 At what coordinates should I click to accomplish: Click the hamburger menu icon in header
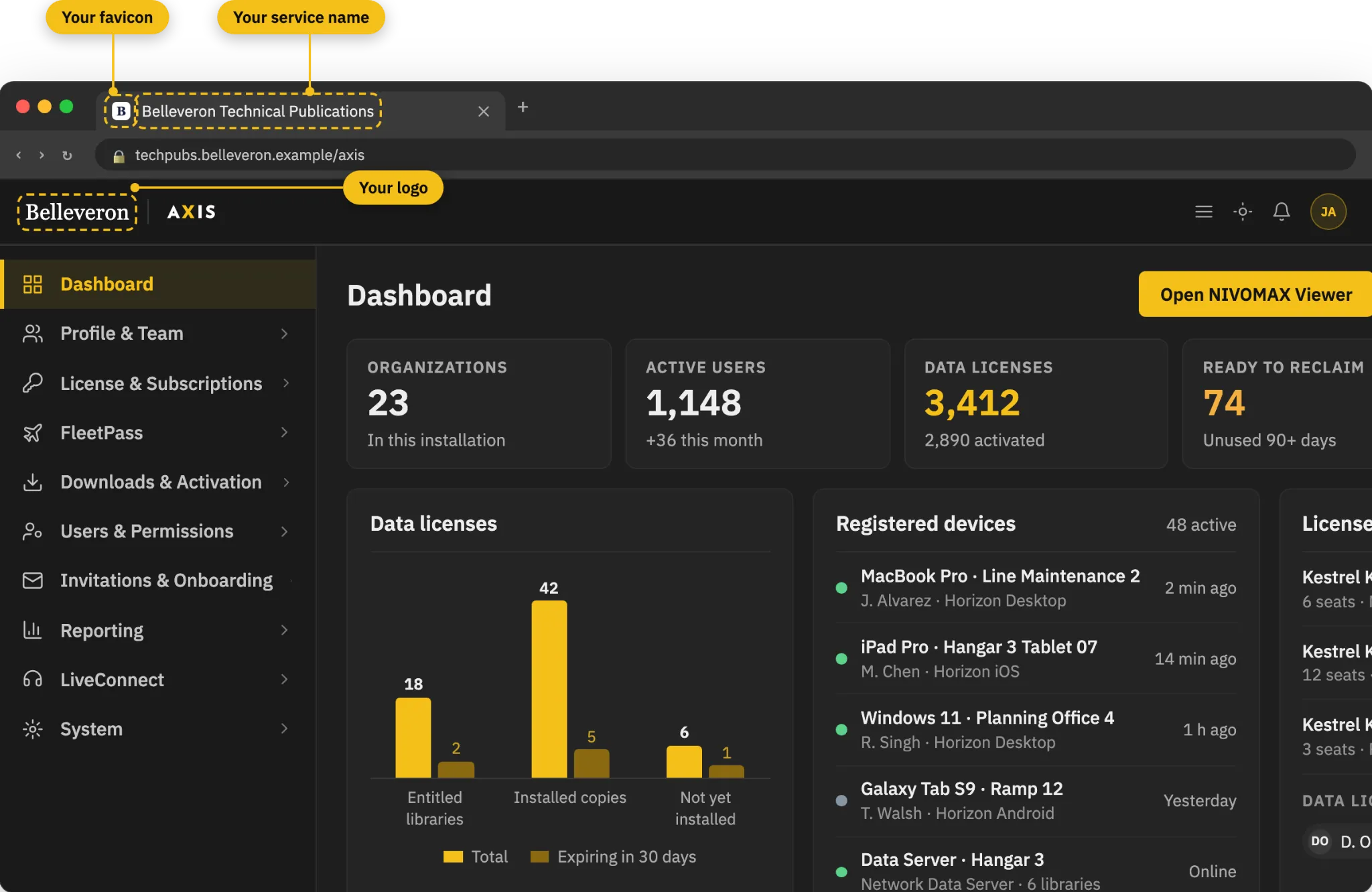[x=1203, y=212]
